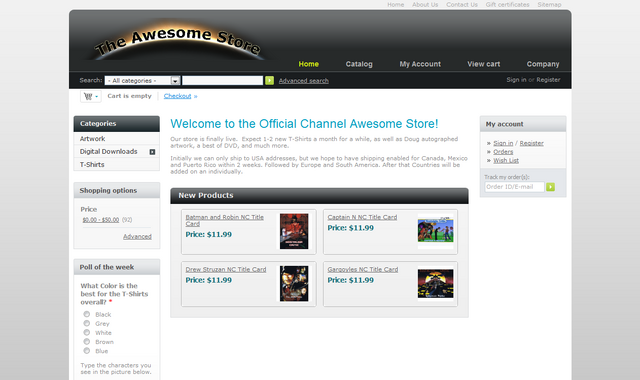The image size is (640, 380).
Task: Open the All categories search dropdown
Action: [x=142, y=80]
